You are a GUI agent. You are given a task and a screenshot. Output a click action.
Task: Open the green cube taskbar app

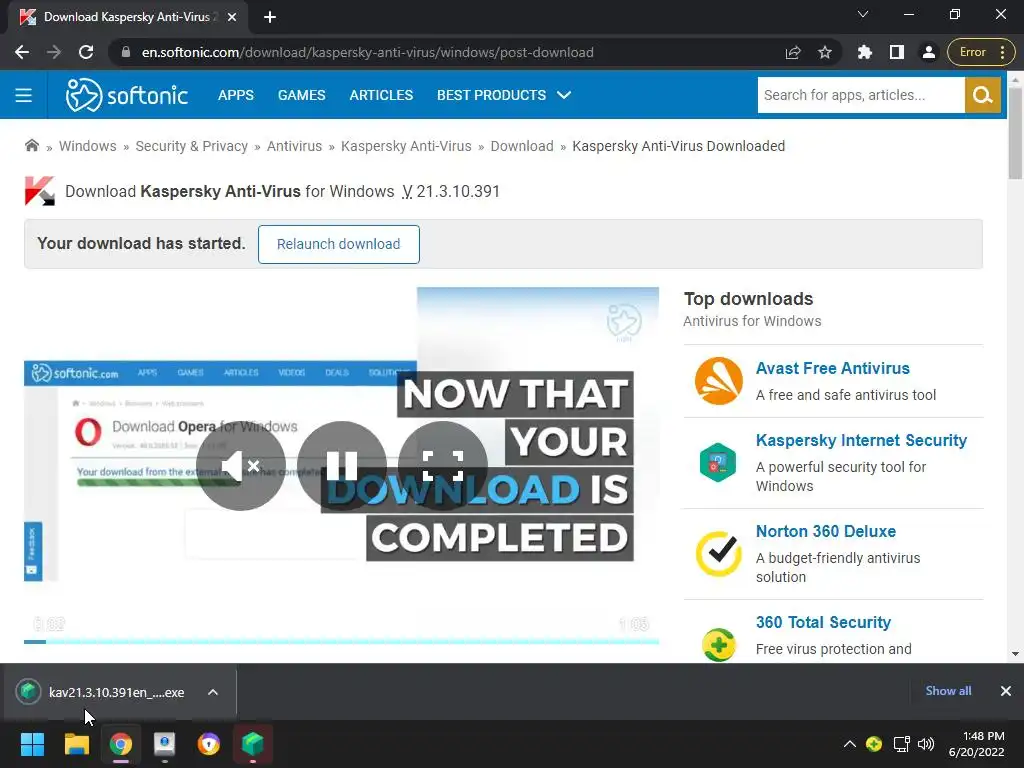click(x=253, y=744)
